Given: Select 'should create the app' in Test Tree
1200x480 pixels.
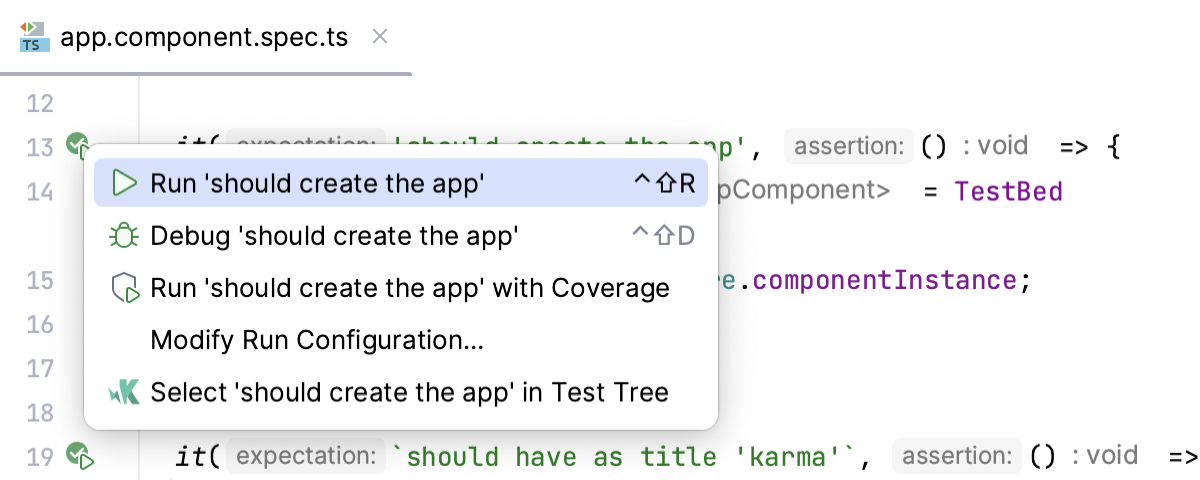Looking at the screenshot, I should click(409, 392).
